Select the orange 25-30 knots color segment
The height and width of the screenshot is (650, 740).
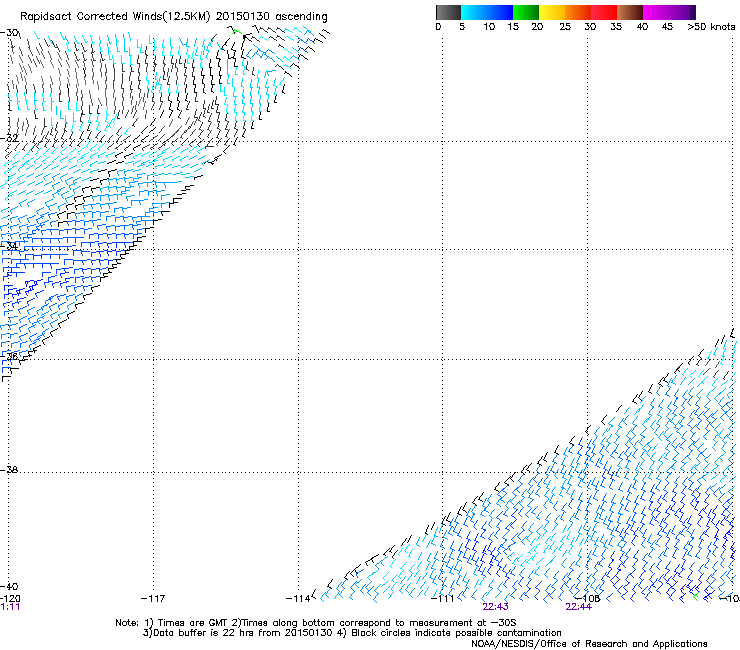pyautogui.click(x=578, y=12)
